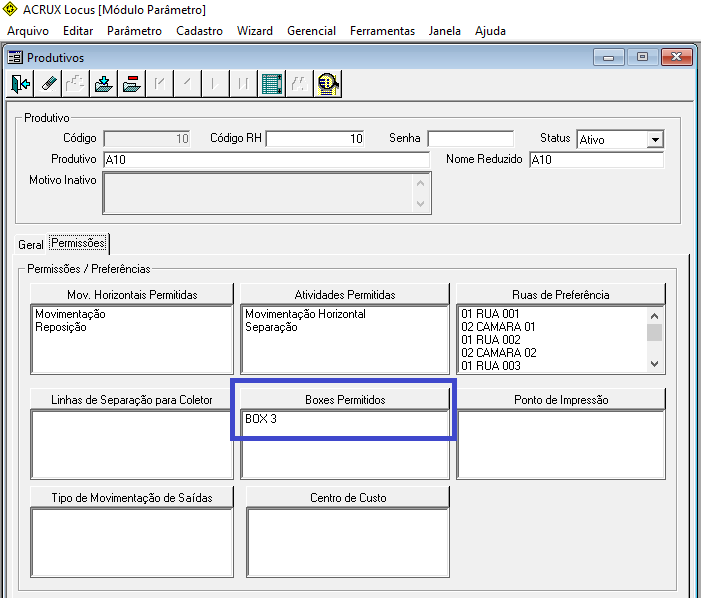Click the eraser clear icon
This screenshot has height=598, width=701.
(x=48, y=84)
